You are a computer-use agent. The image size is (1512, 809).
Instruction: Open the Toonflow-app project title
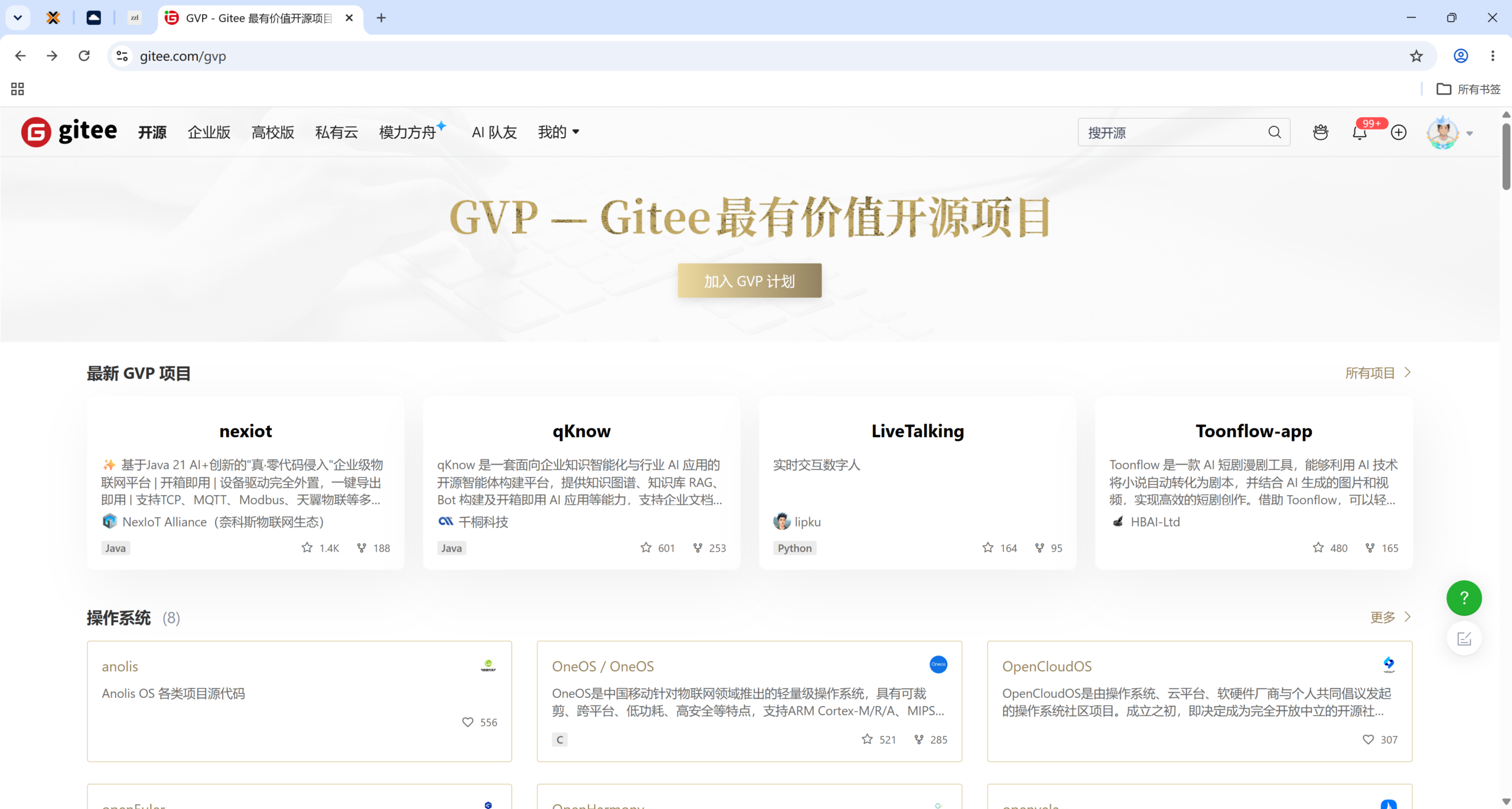point(1254,431)
